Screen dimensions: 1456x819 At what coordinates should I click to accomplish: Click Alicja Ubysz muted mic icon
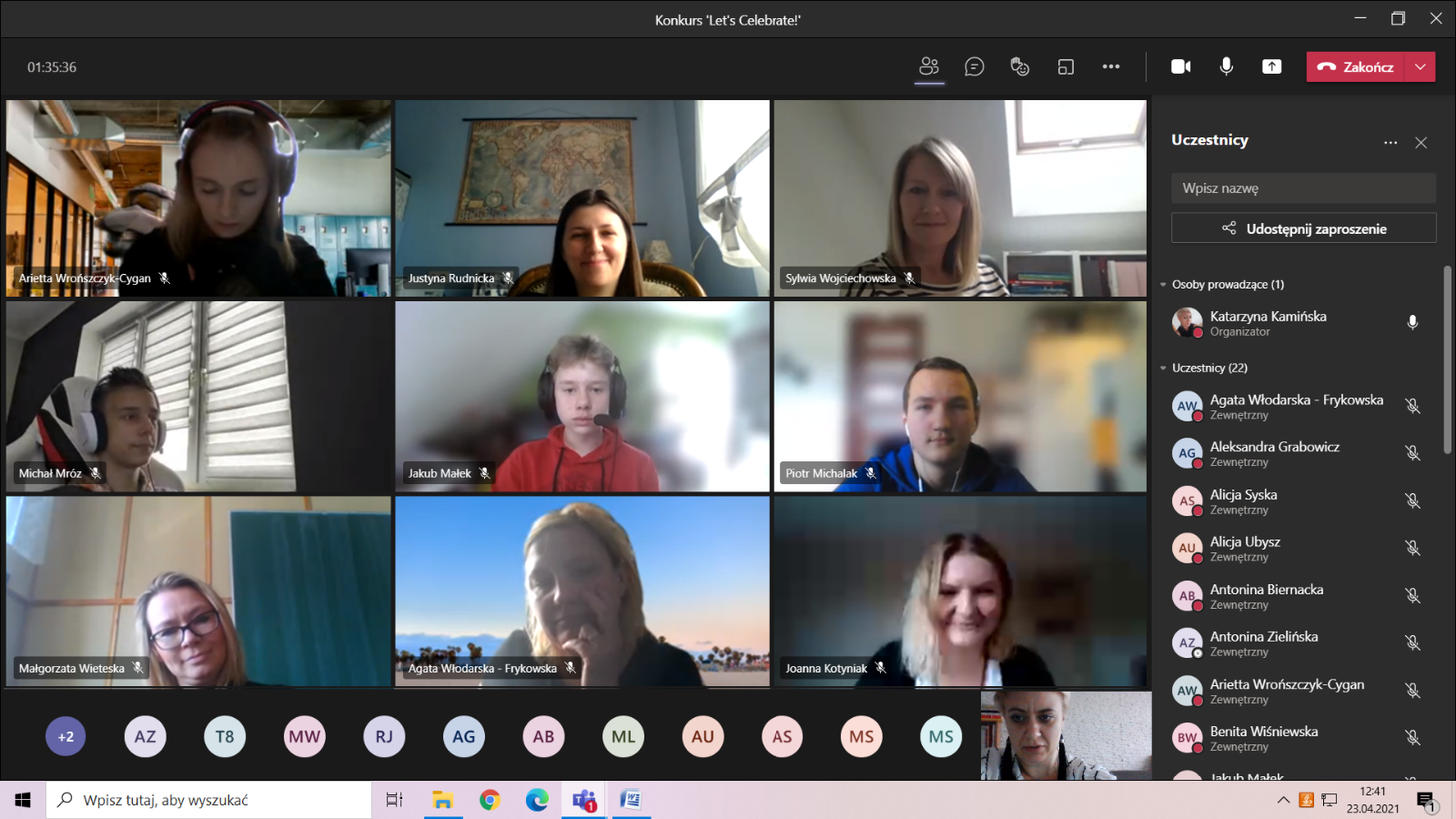tap(1412, 548)
